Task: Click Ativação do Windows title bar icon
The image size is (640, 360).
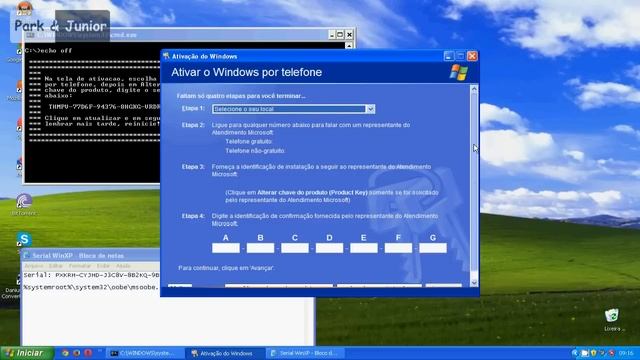Action: pyautogui.click(x=166, y=56)
